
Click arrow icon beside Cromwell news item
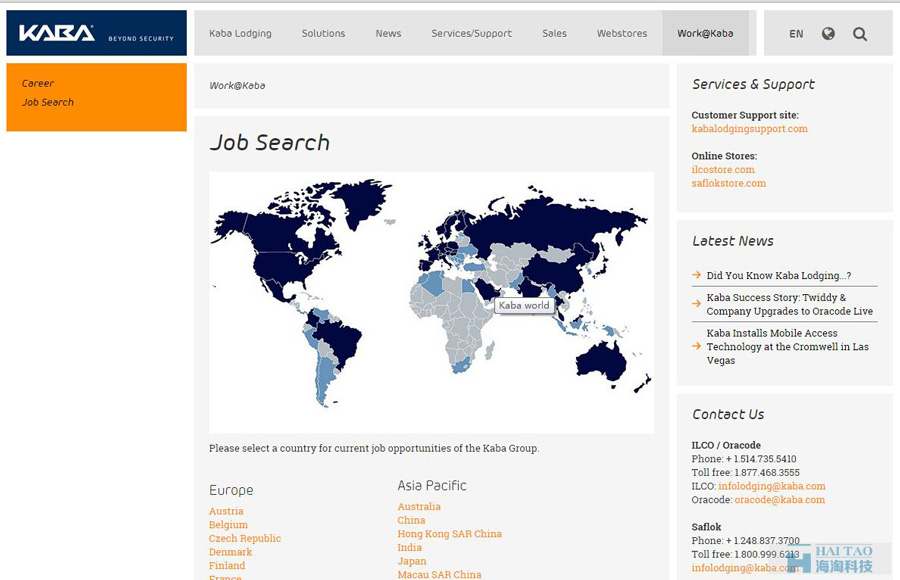696,346
